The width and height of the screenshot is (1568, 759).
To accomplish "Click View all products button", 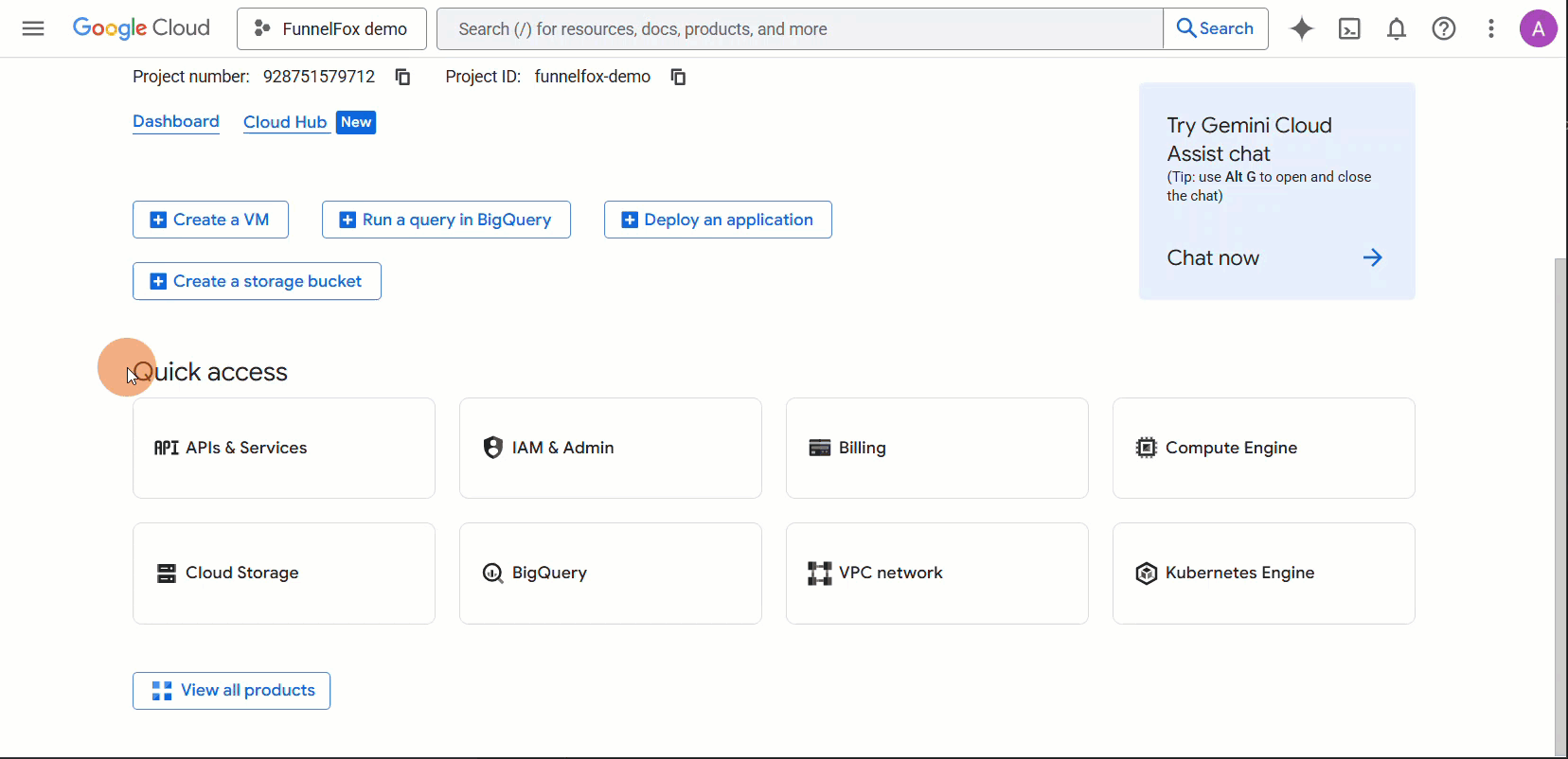I will (231, 691).
